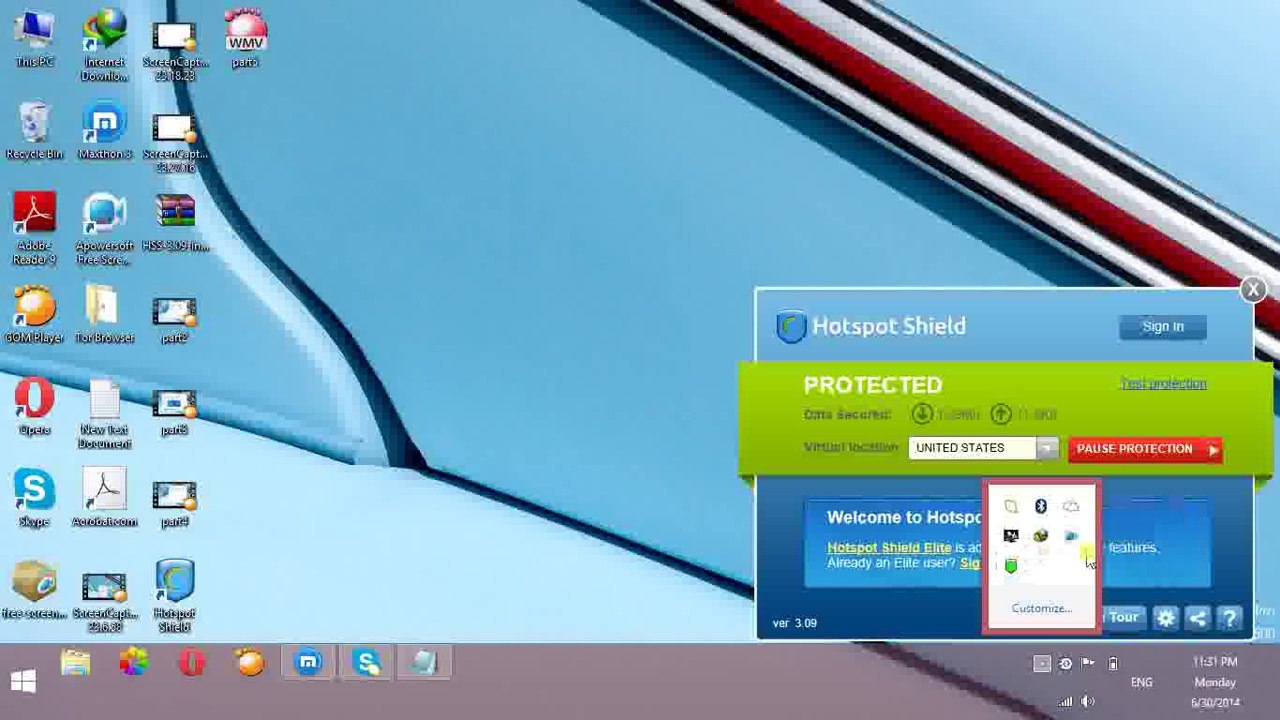Click the battery icon in system tray
Screen dimensions: 1280x720
[x=1112, y=663]
